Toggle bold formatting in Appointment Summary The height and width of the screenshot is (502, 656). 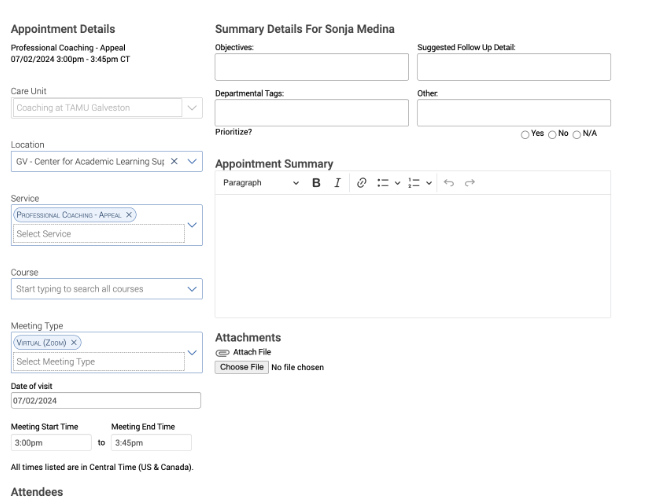click(316, 183)
